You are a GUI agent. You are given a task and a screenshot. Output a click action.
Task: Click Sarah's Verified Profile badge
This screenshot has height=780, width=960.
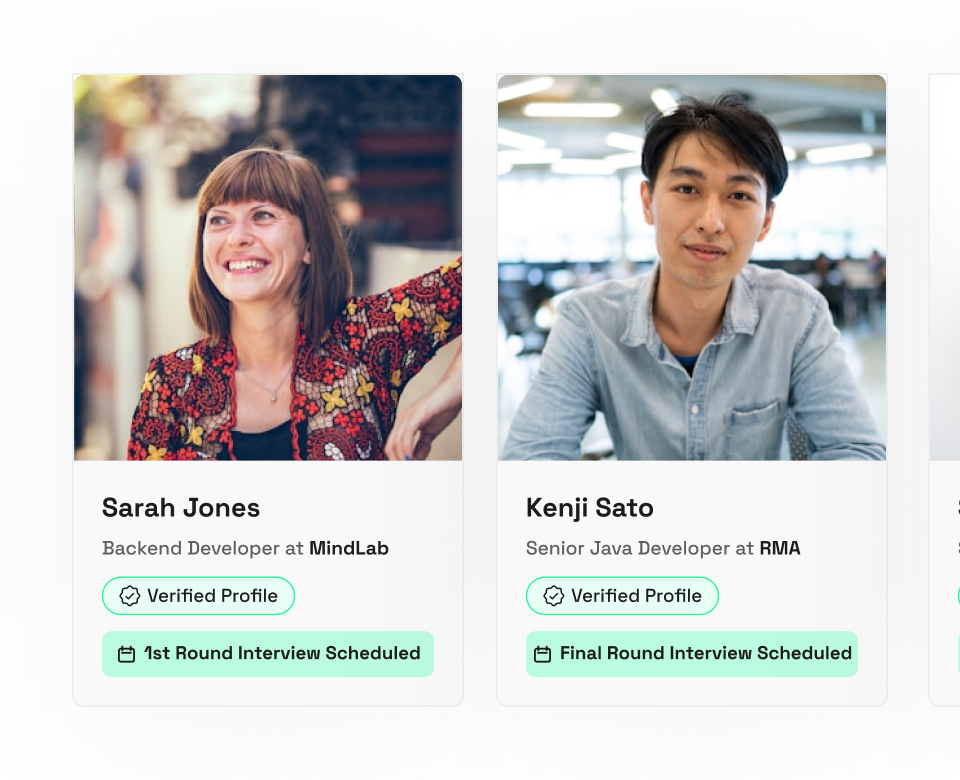198,596
